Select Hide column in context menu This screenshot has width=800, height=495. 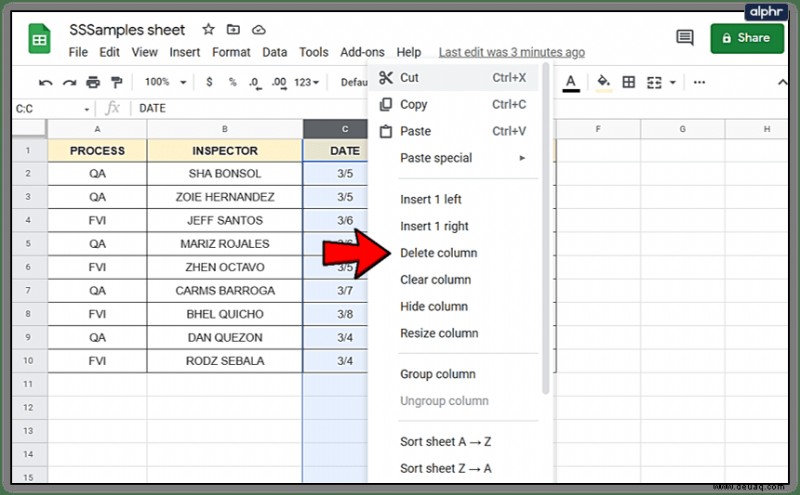coord(434,307)
